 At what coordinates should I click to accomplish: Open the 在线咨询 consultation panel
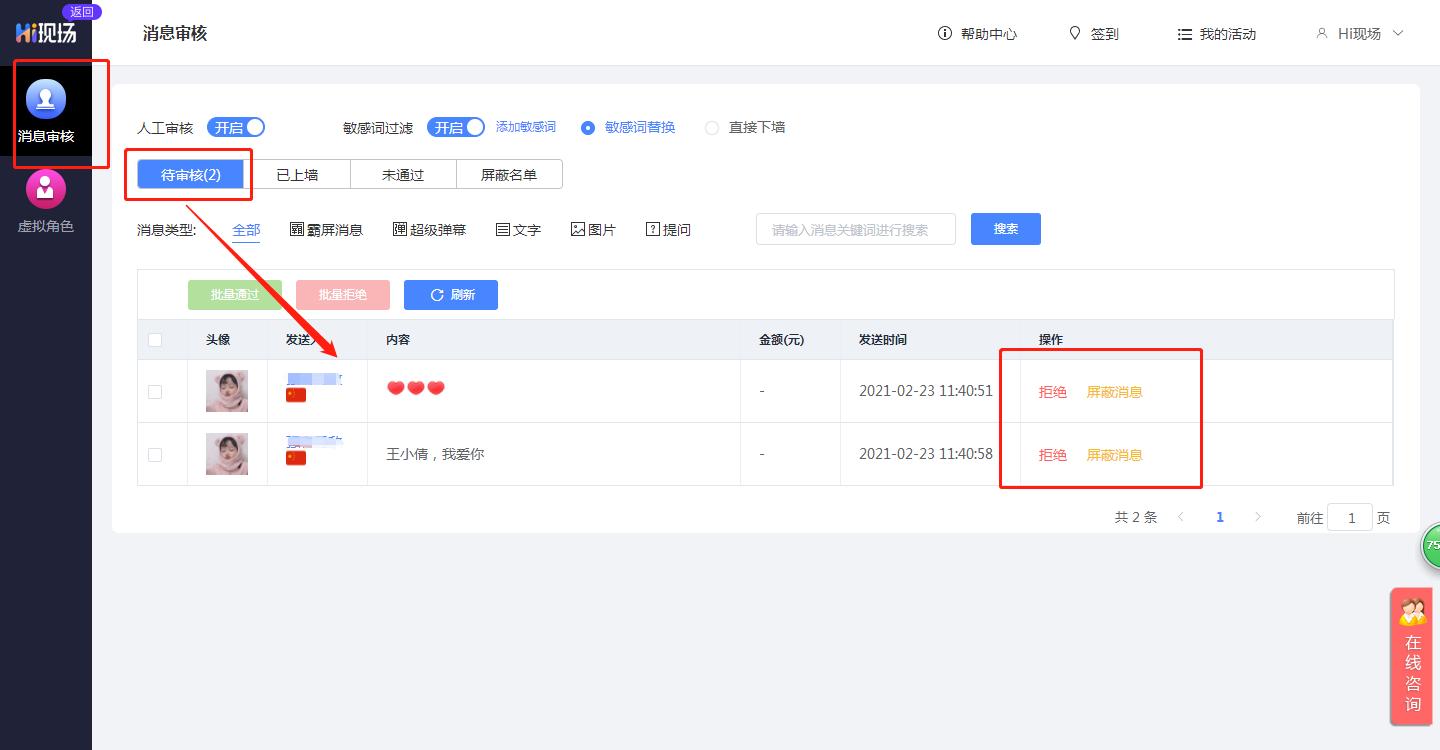(x=1412, y=657)
